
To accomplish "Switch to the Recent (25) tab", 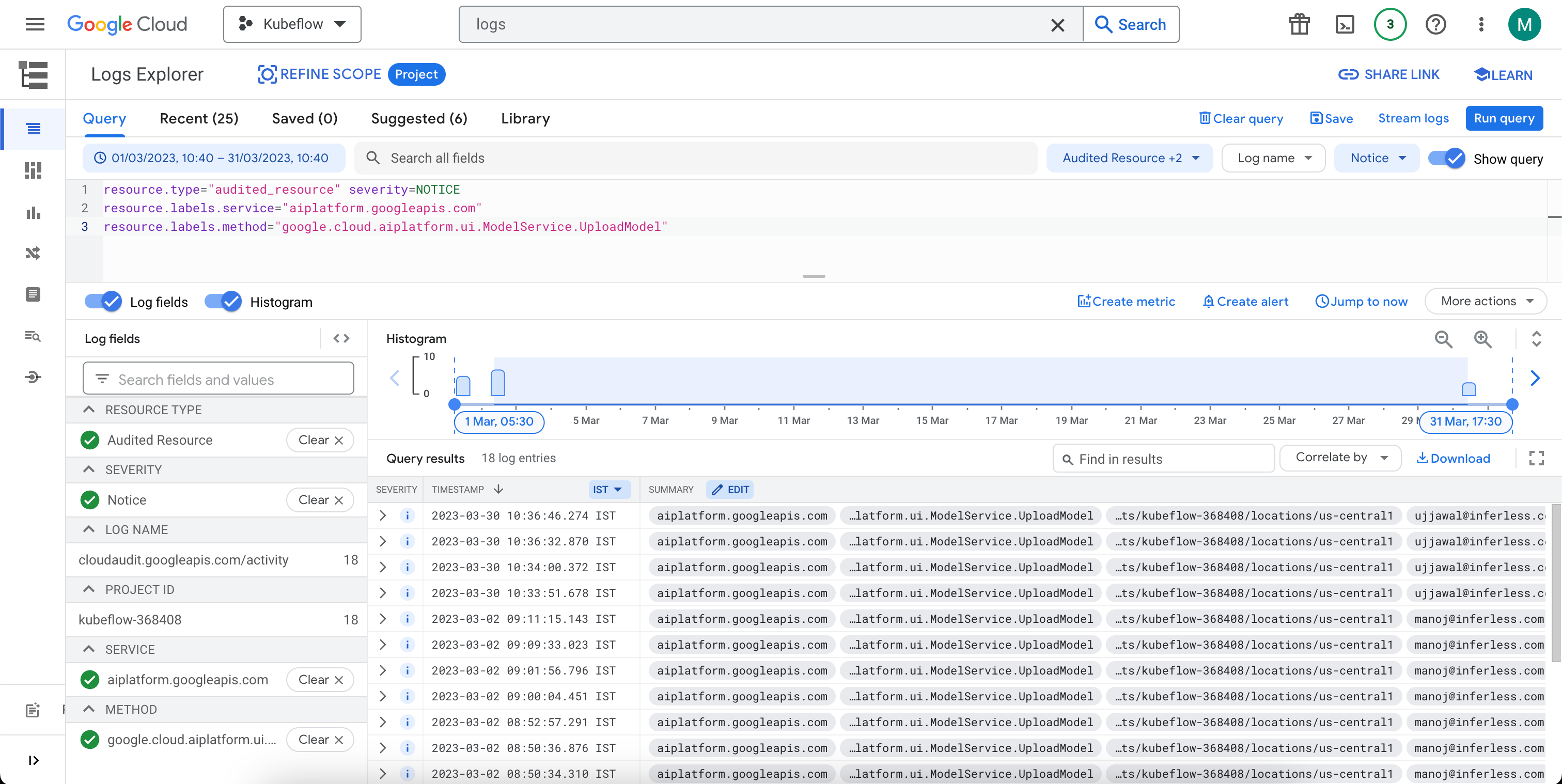I will click(199, 118).
